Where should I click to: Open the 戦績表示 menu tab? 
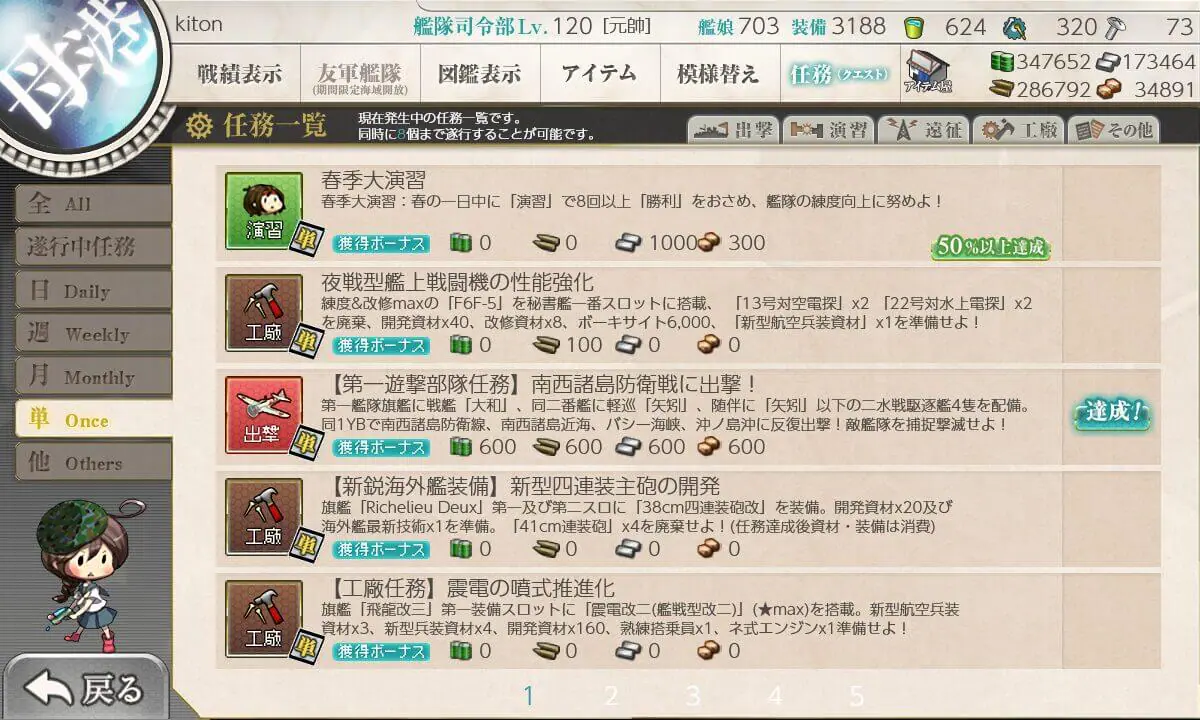pos(239,74)
